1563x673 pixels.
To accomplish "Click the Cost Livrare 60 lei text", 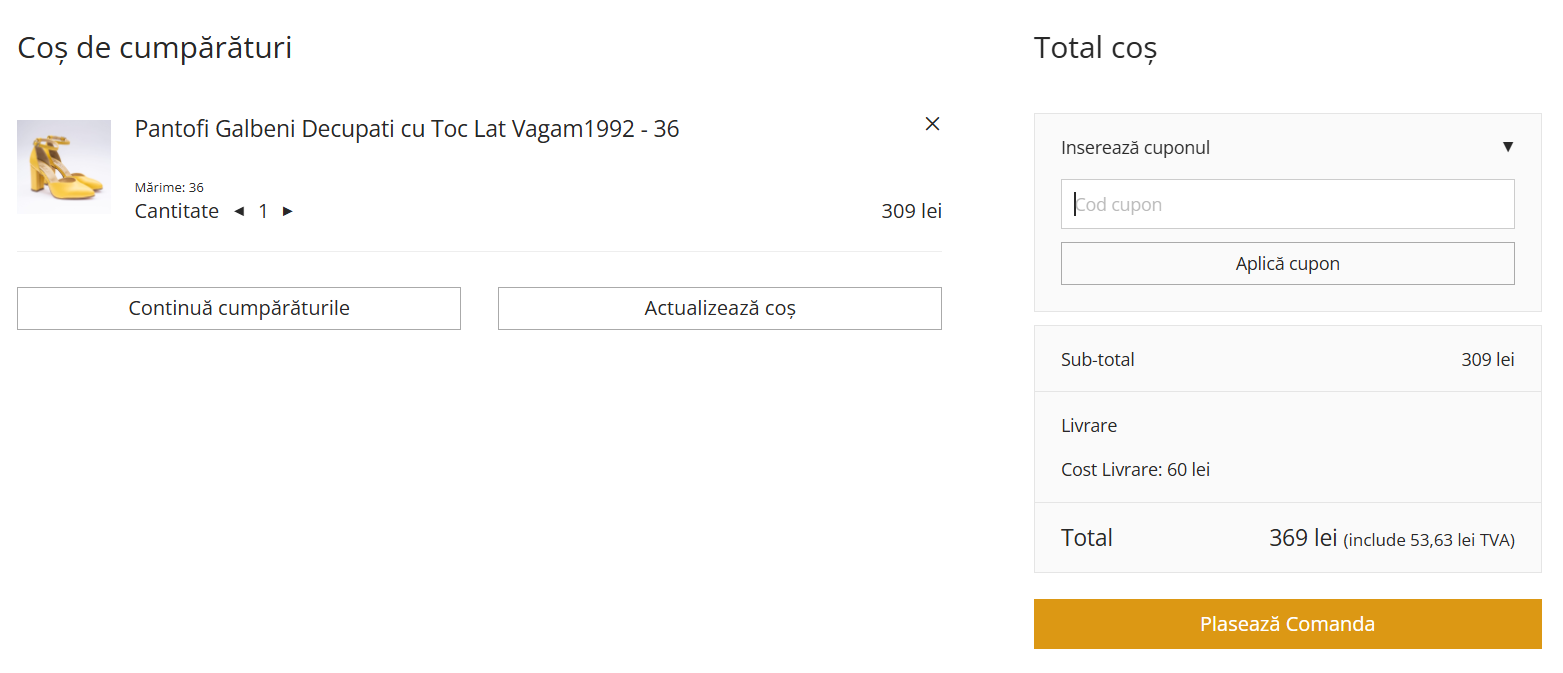I will click(x=1135, y=470).
